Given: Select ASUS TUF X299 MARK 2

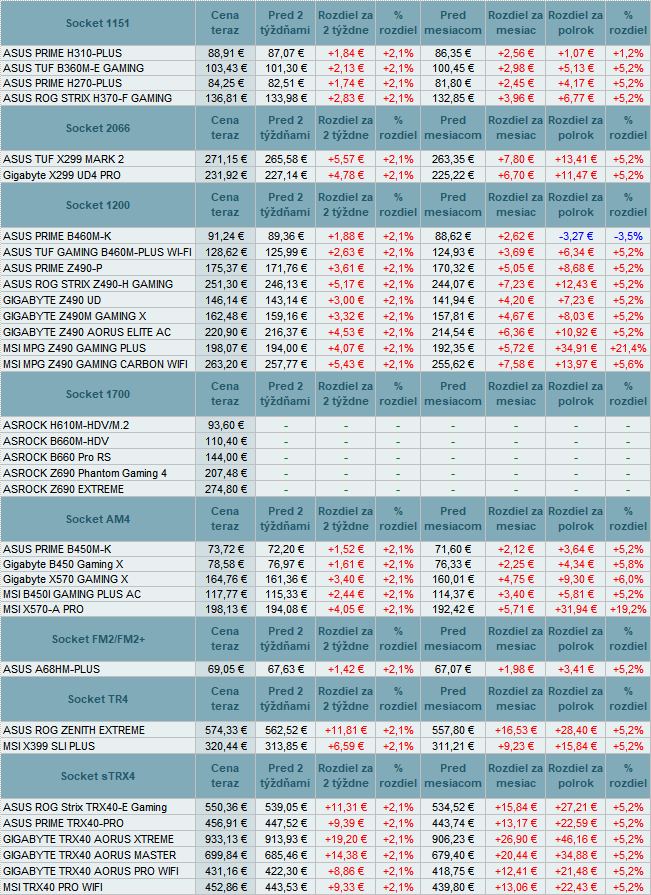Looking at the screenshot, I should [63, 159].
